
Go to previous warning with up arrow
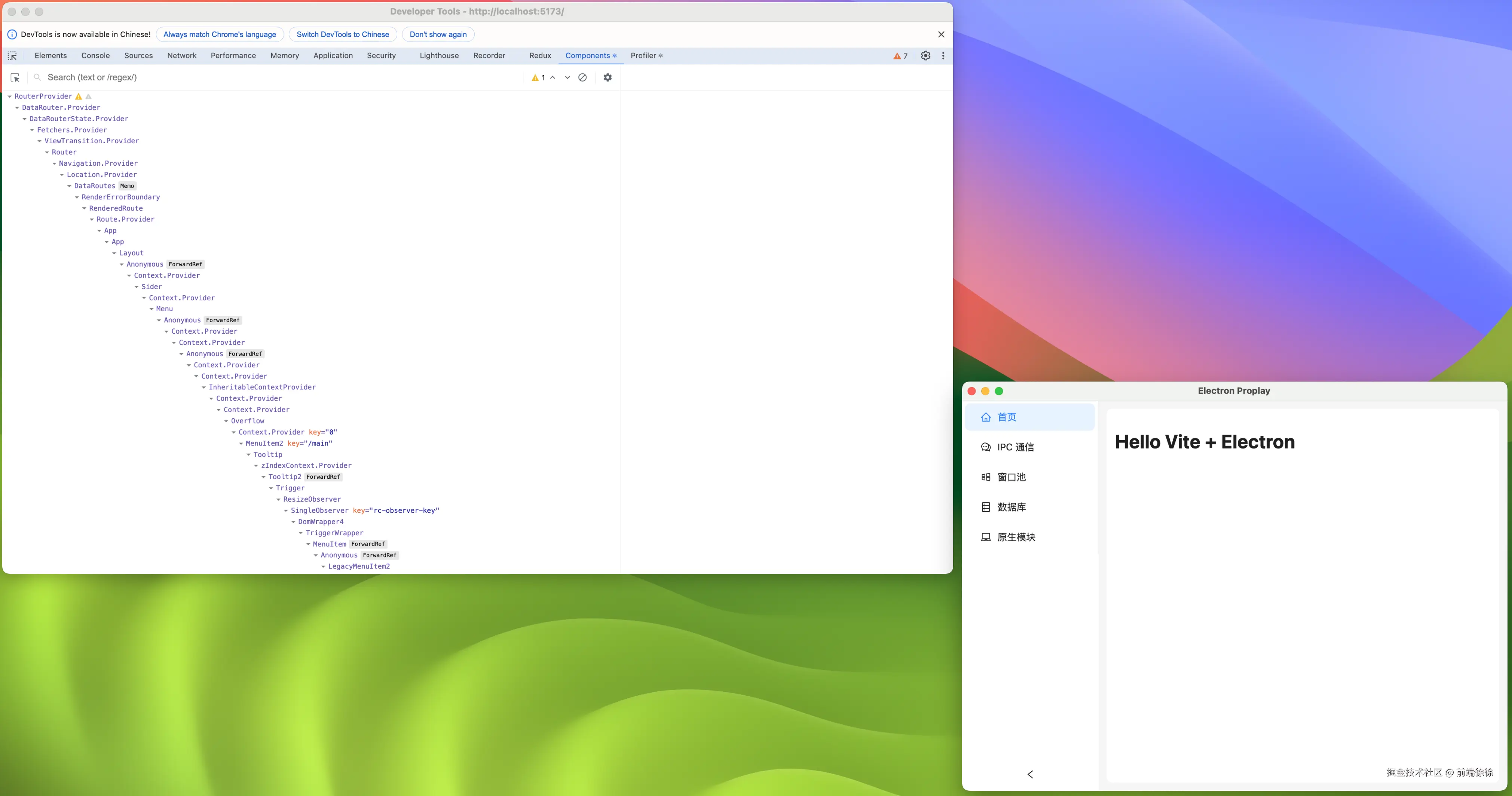click(x=553, y=77)
